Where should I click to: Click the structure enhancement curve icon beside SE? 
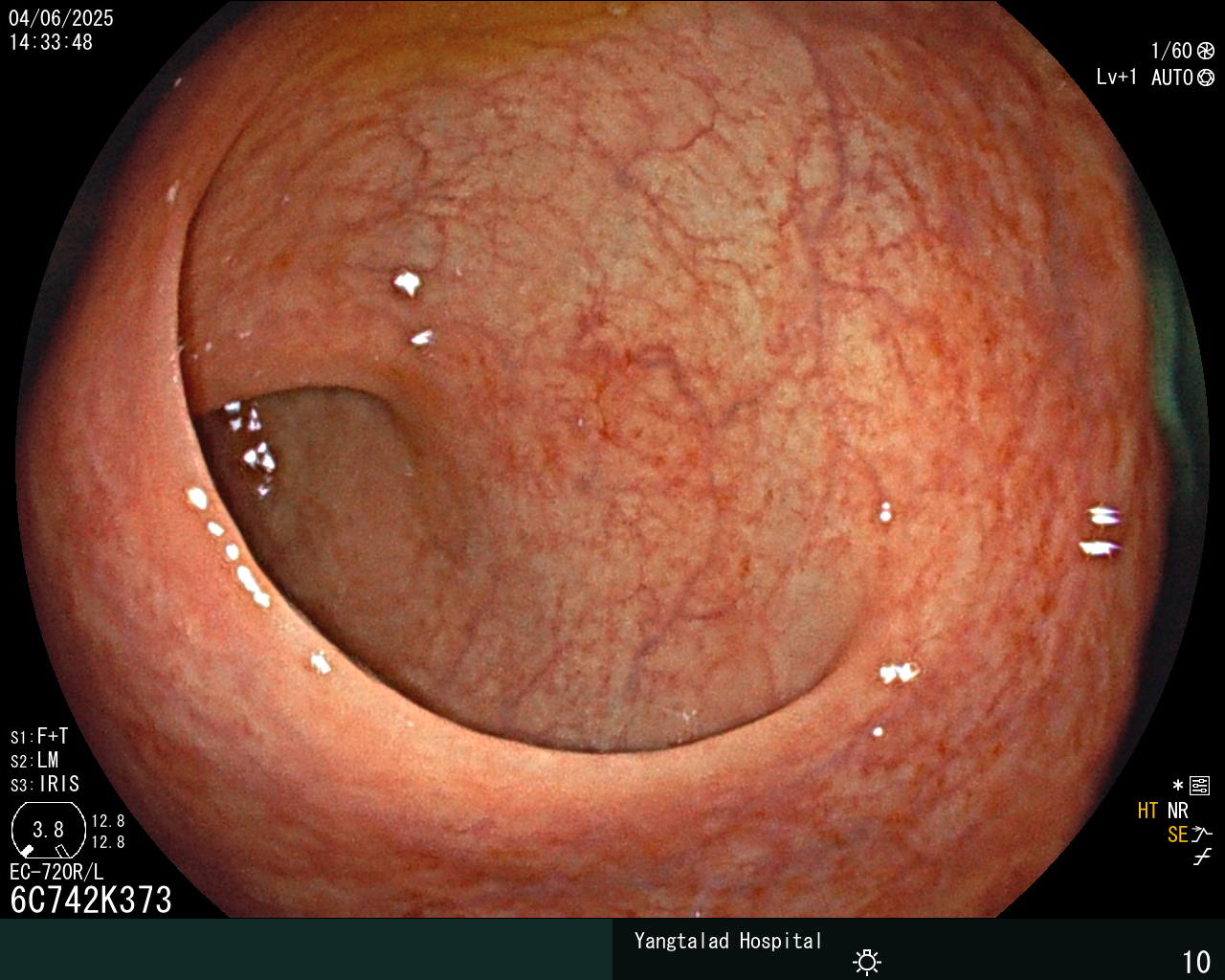coord(1202,835)
